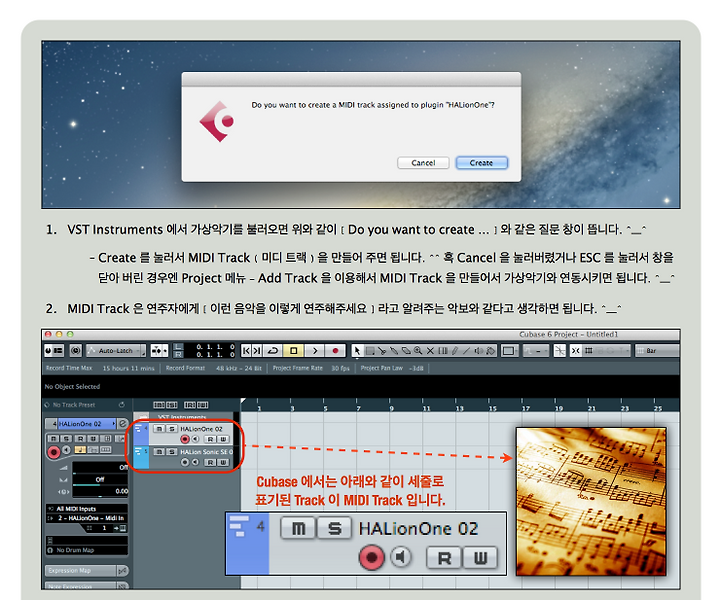Mute HALion Sonic SE track
This screenshot has height=600, width=720.
point(159,452)
